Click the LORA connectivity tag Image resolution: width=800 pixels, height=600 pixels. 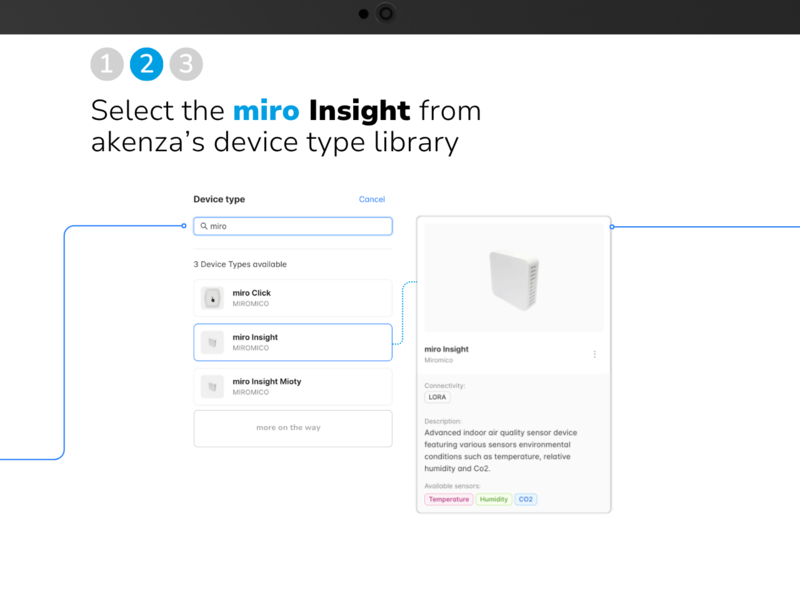(437, 397)
